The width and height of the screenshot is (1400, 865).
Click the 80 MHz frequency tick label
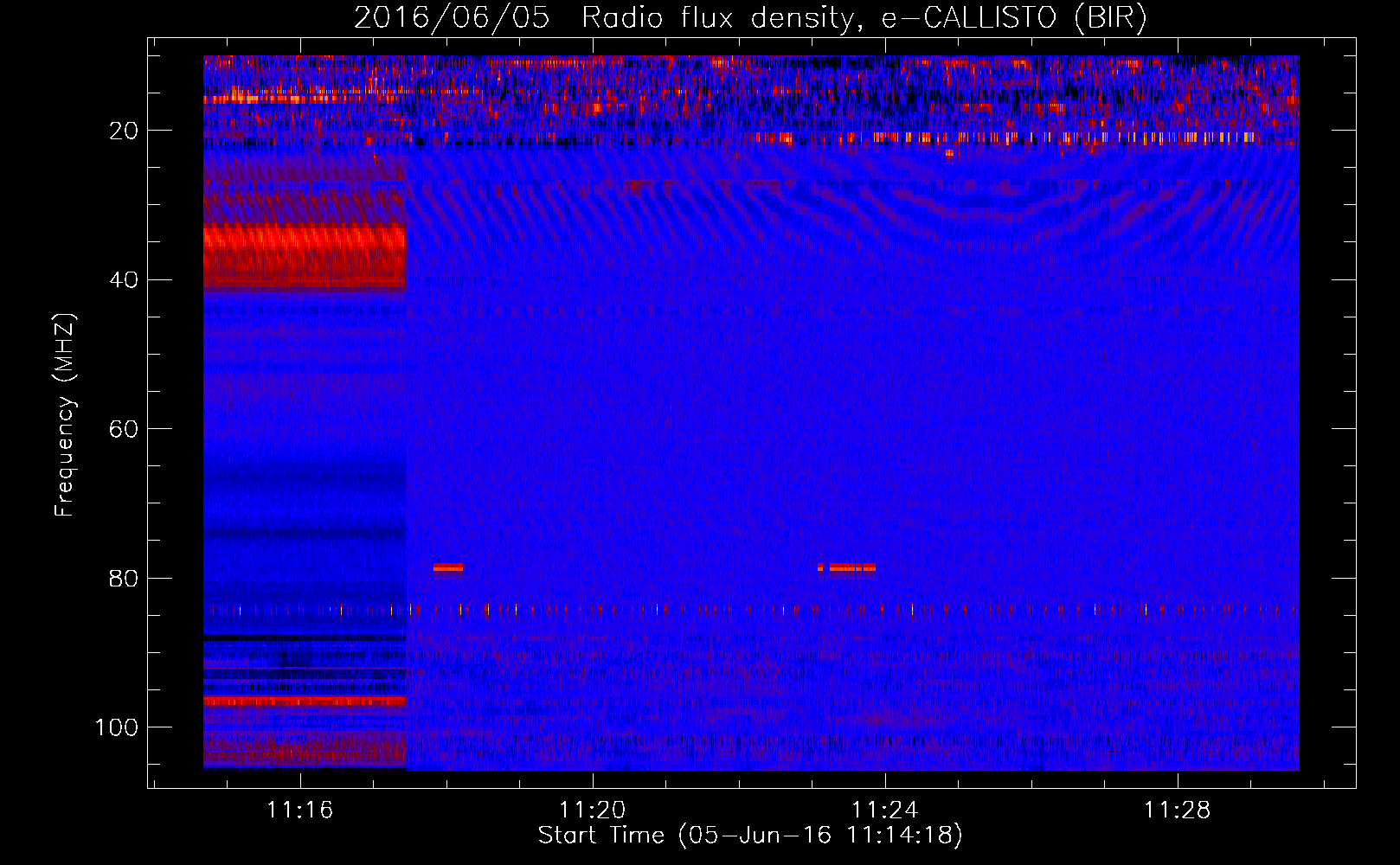[x=124, y=578]
